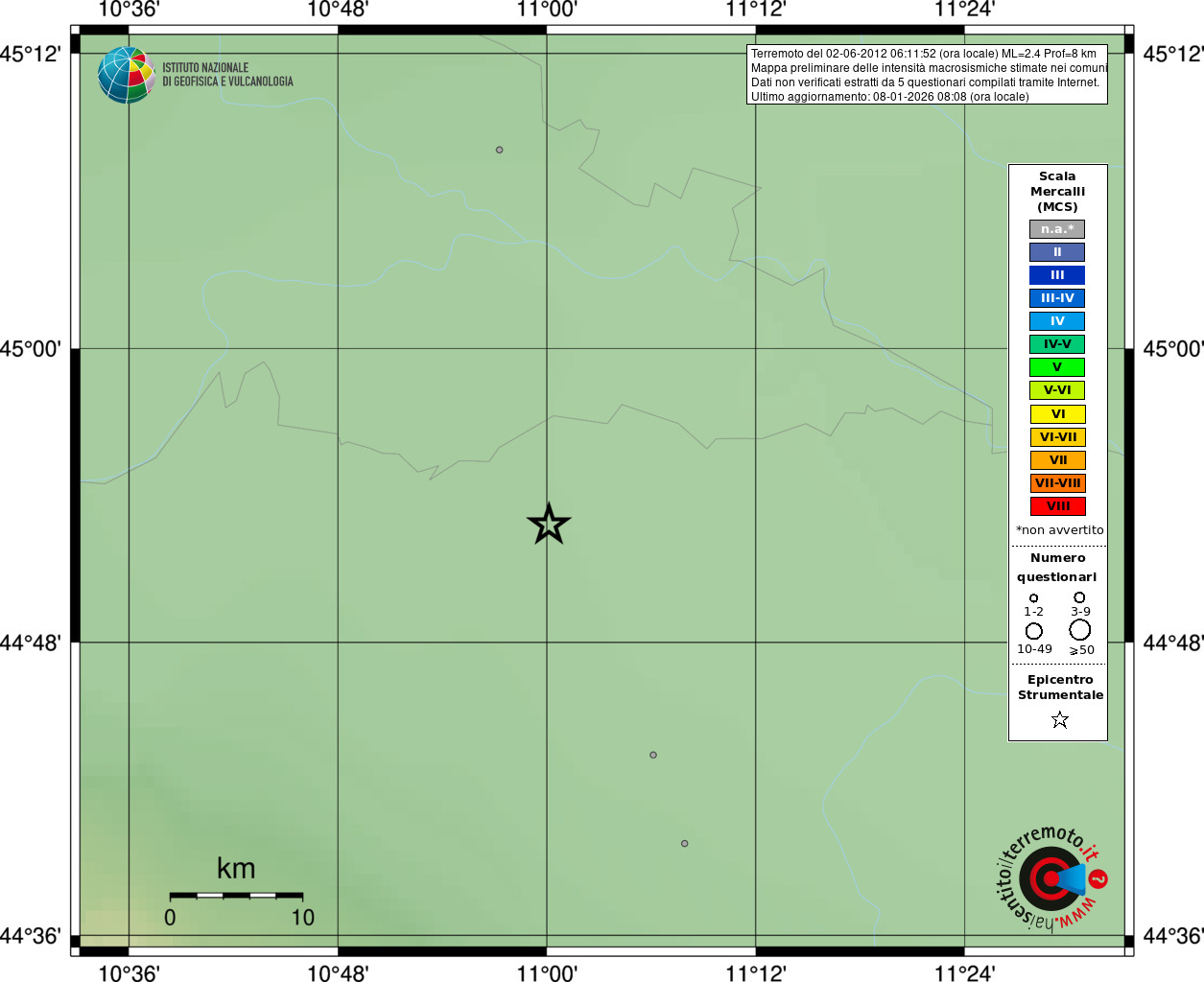
Task: Click the Epicentro Strumentale legend star
Action: click(1059, 719)
